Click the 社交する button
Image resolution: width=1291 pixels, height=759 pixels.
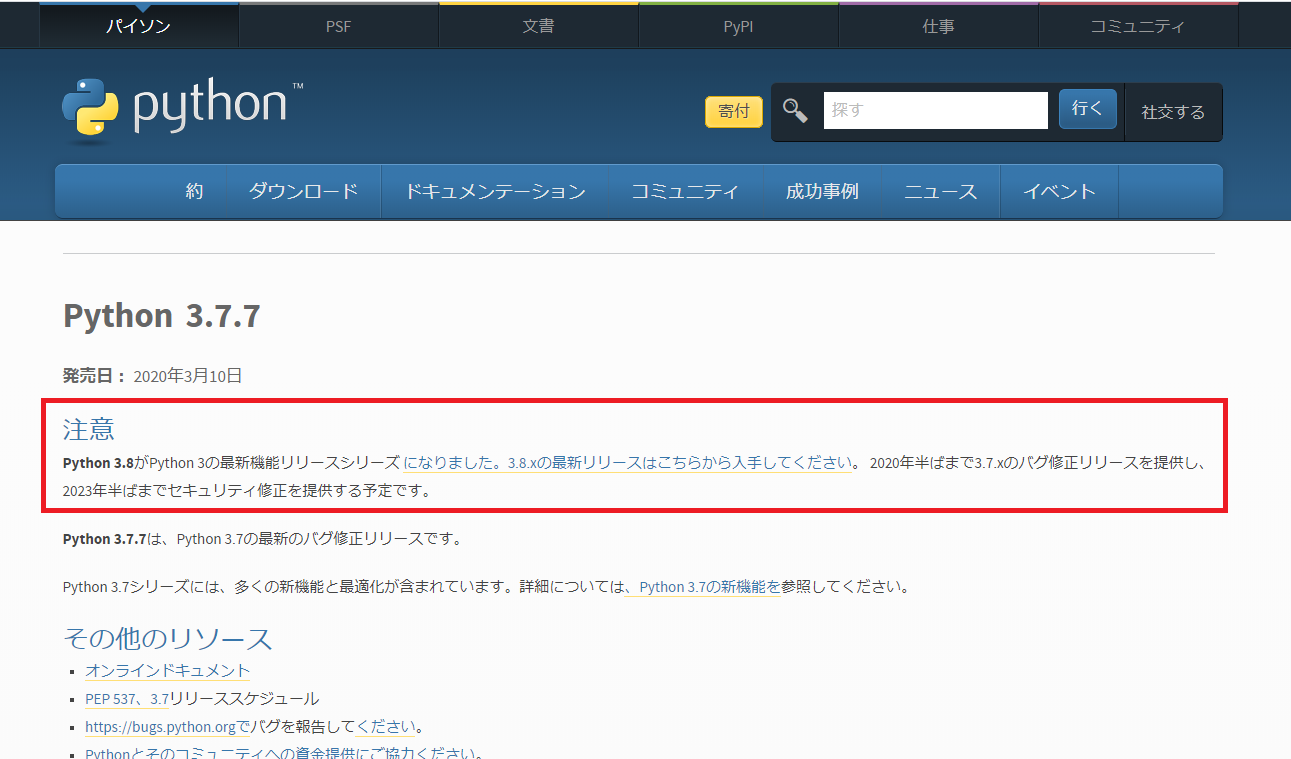coord(1173,112)
